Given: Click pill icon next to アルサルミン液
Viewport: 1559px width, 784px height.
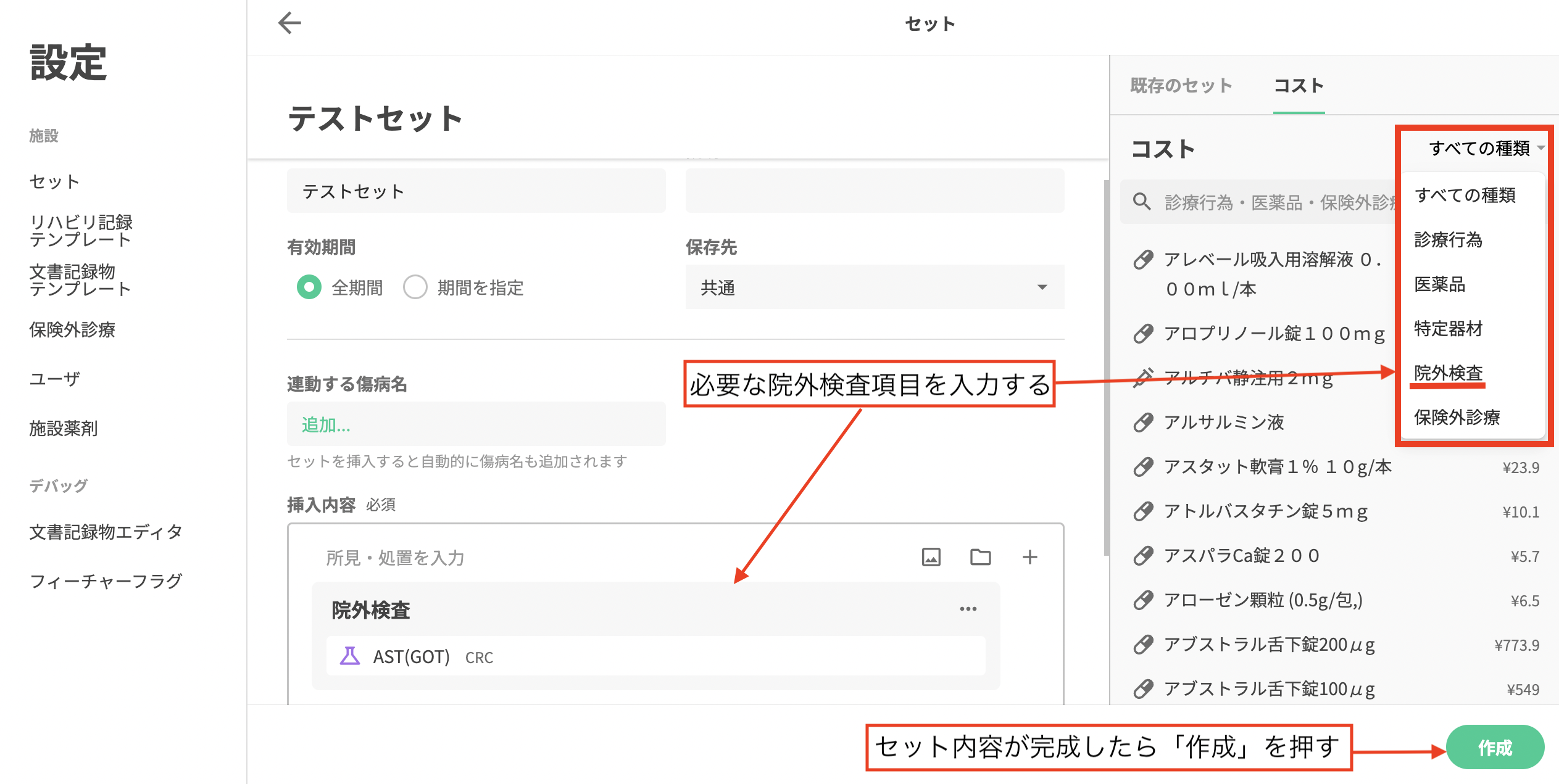Looking at the screenshot, I should [x=1143, y=423].
